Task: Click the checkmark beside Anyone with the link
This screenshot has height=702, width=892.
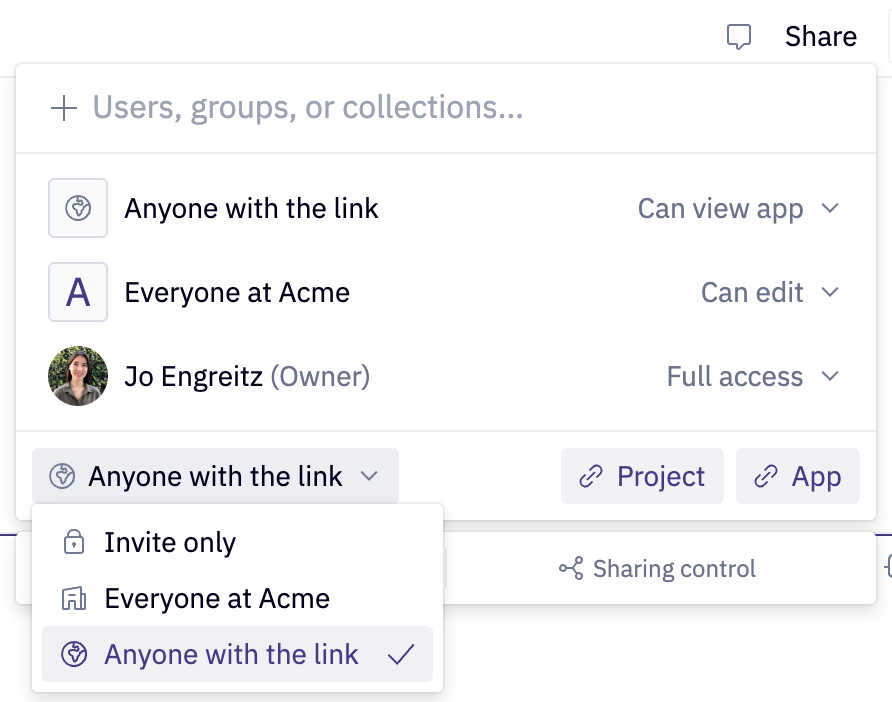Action: click(x=402, y=654)
